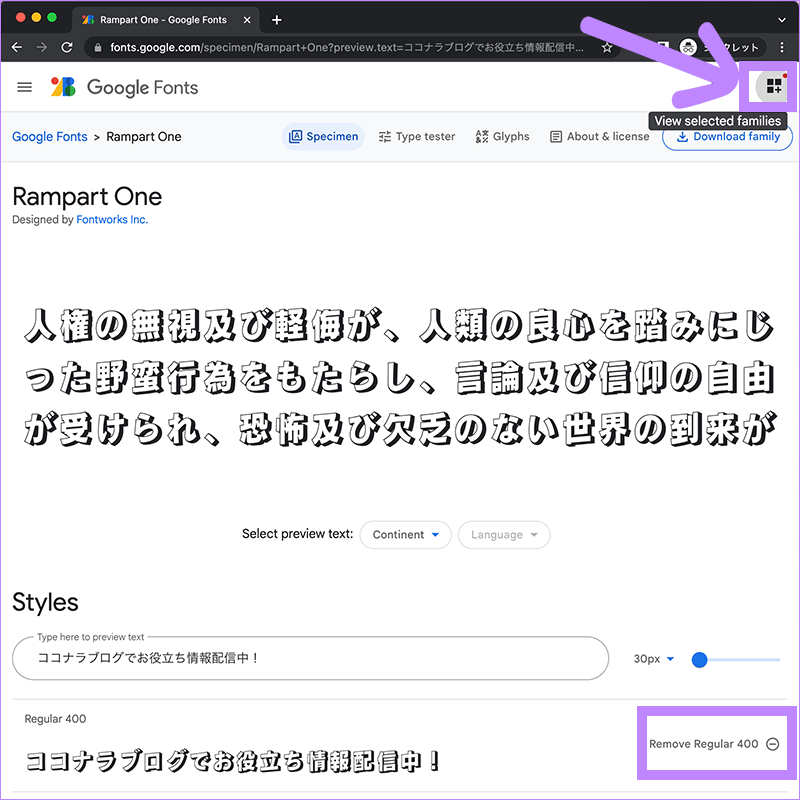800x800 pixels.
Task: Bookmark this page with the star
Action: point(607,47)
